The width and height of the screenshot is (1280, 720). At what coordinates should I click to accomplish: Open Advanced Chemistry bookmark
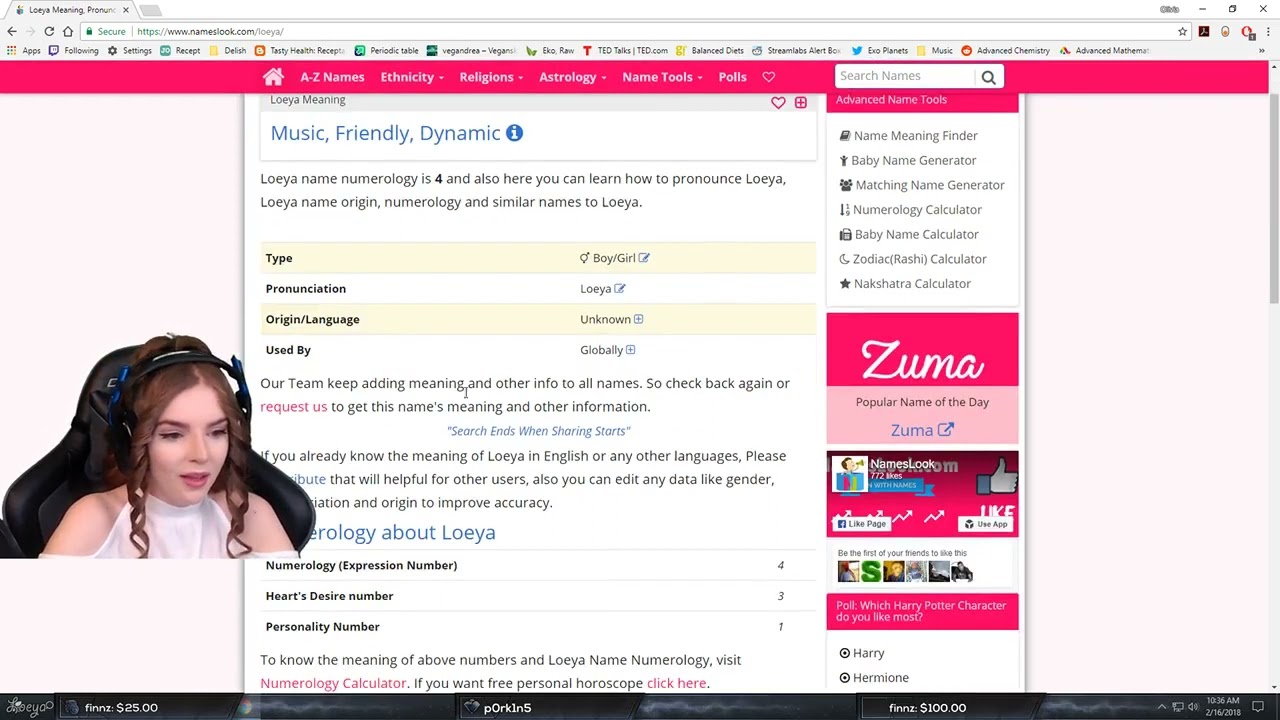point(1005,50)
